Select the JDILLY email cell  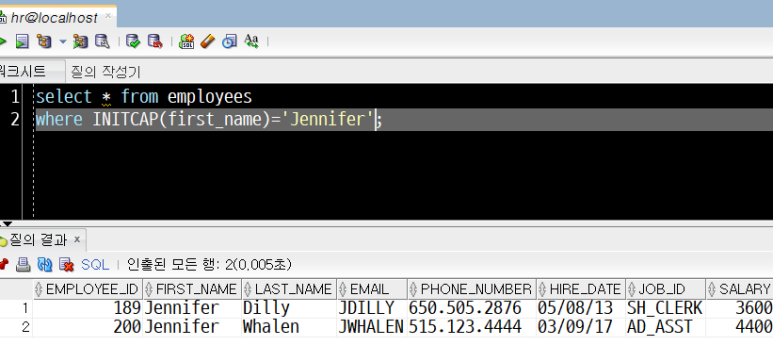pyautogui.click(x=372, y=308)
